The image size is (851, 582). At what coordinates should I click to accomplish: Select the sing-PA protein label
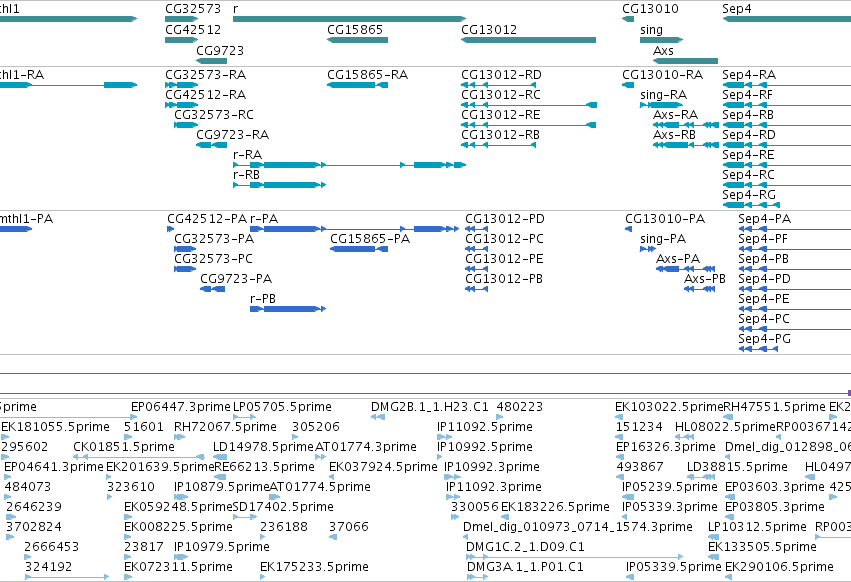pyautogui.click(x=663, y=239)
